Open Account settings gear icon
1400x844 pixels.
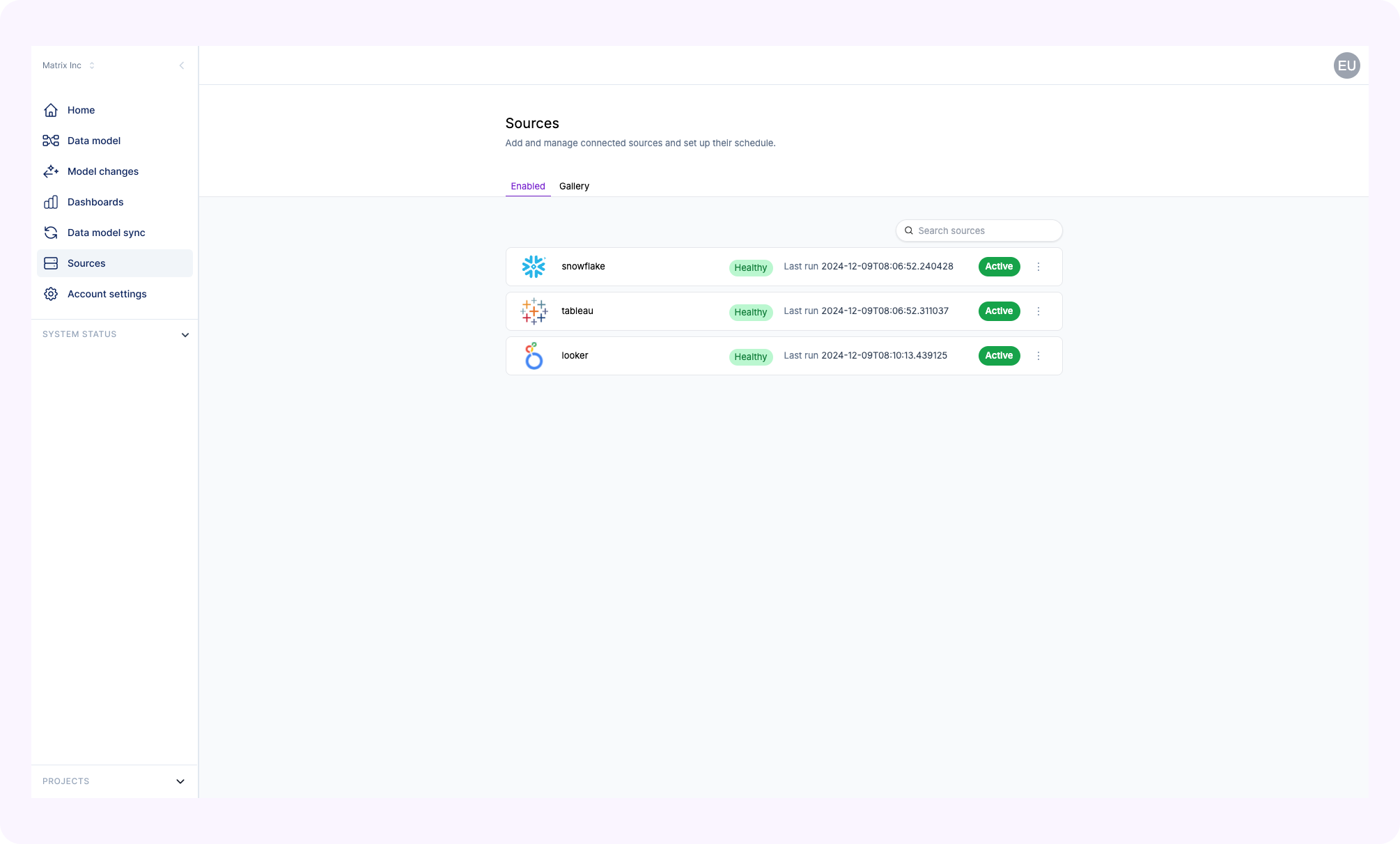tap(51, 294)
